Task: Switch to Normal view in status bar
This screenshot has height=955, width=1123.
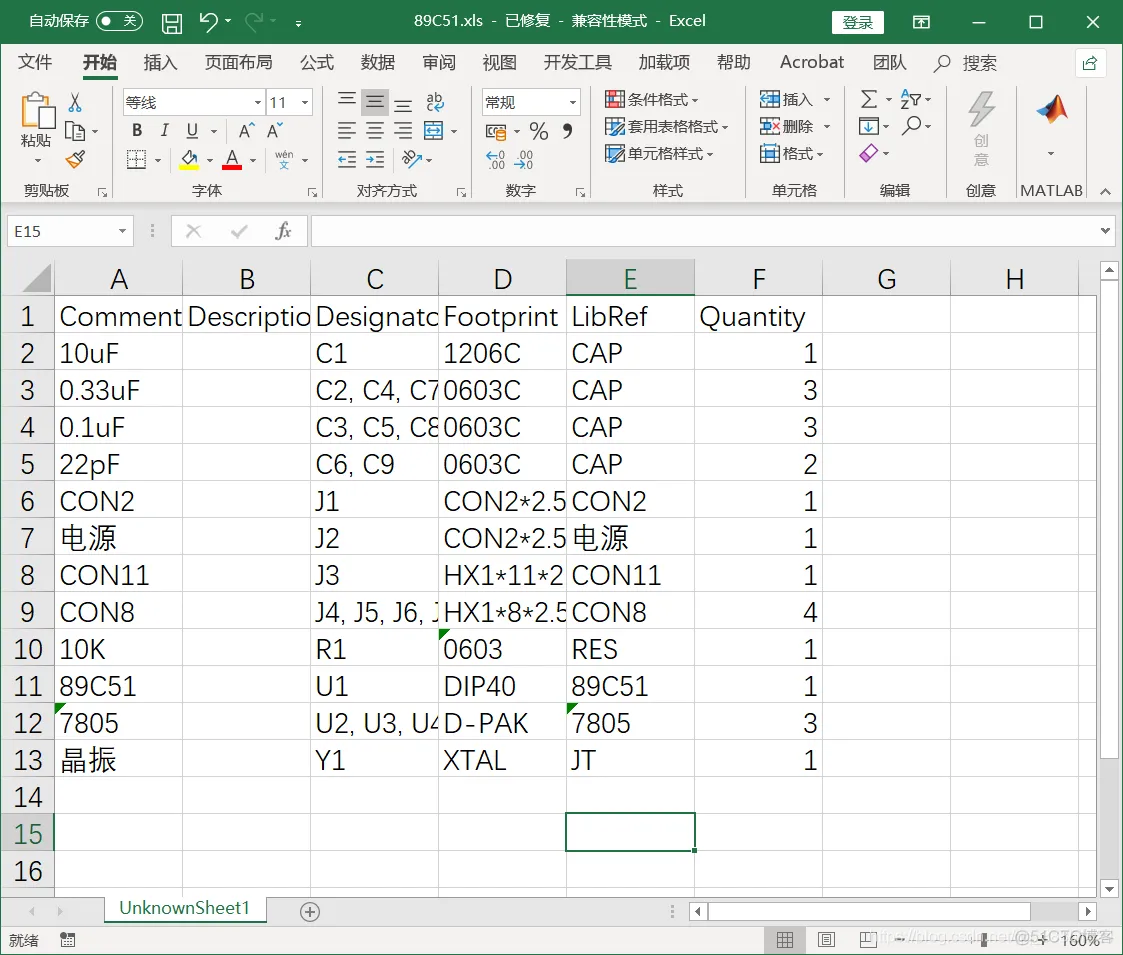Action: (x=785, y=939)
